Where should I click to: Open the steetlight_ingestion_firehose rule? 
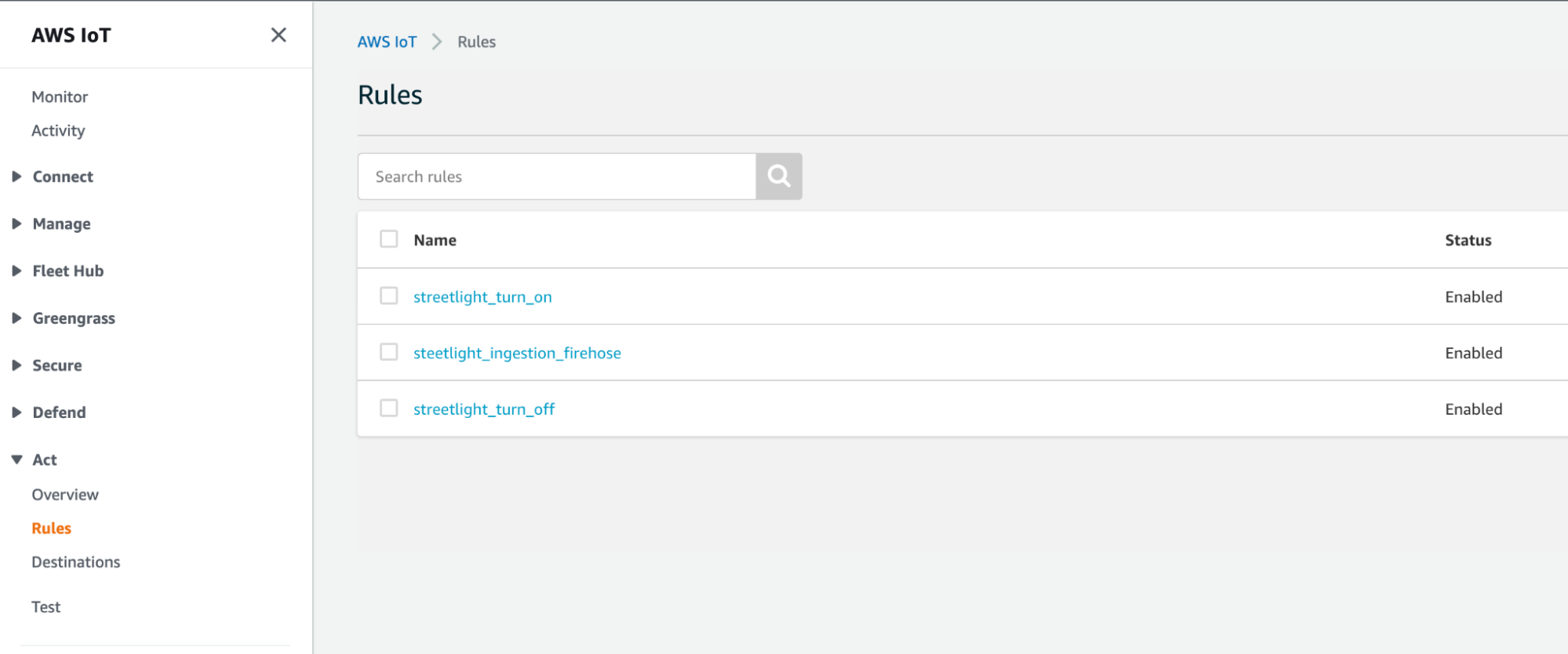tap(517, 354)
